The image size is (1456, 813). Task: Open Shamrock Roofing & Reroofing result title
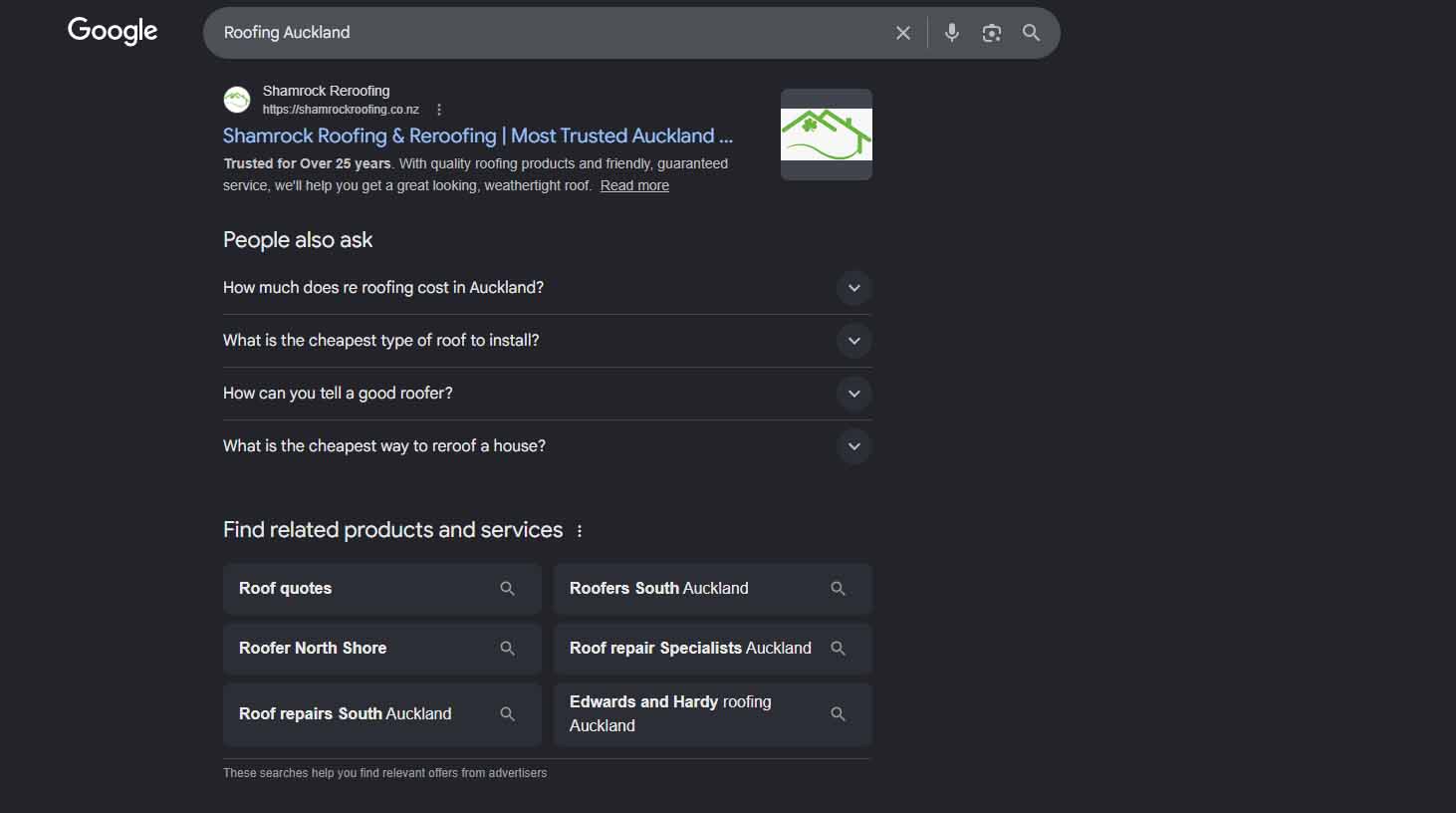pos(477,135)
